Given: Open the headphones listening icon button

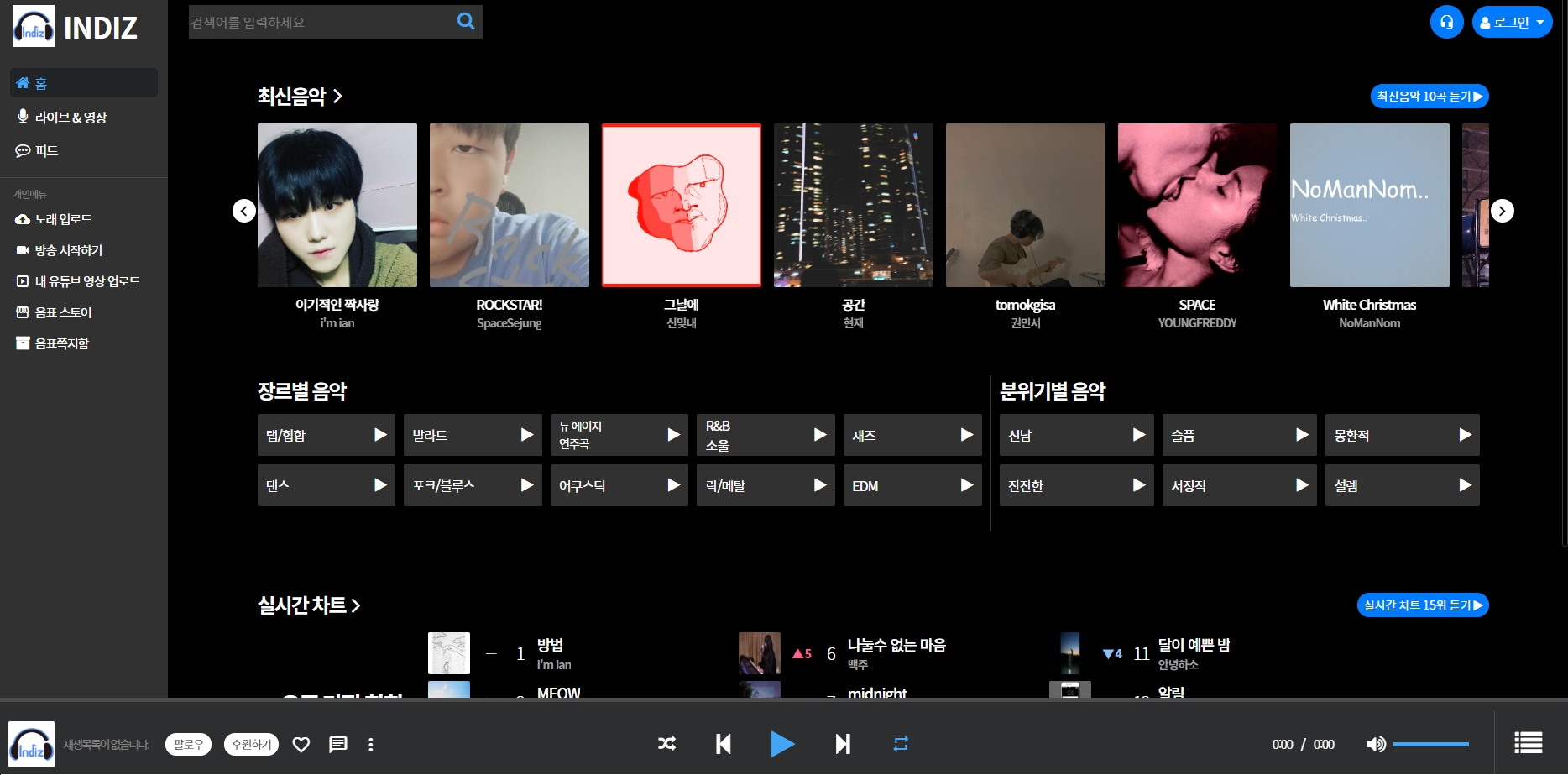Looking at the screenshot, I should (1446, 22).
